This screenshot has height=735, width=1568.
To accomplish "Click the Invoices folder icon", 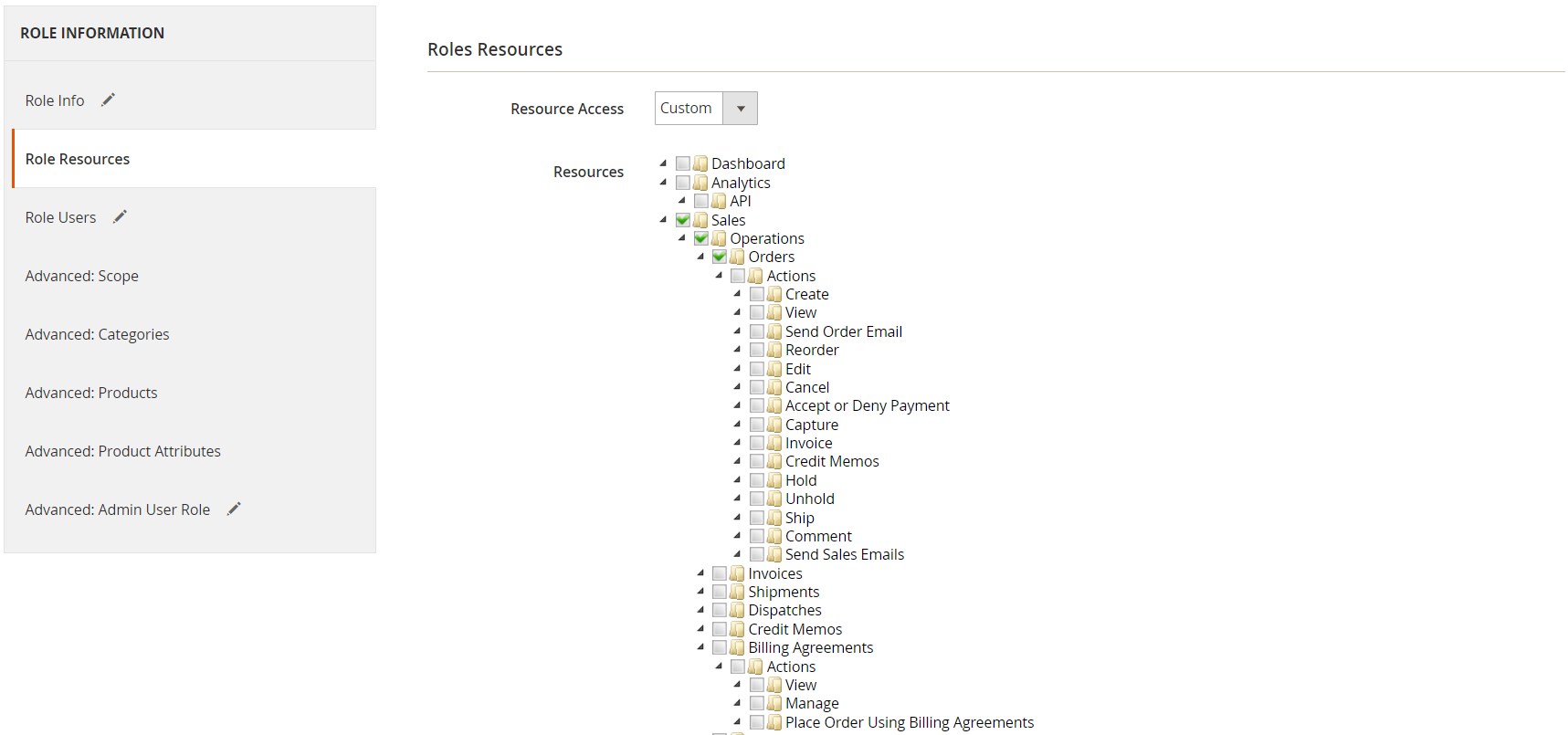I will 737,573.
